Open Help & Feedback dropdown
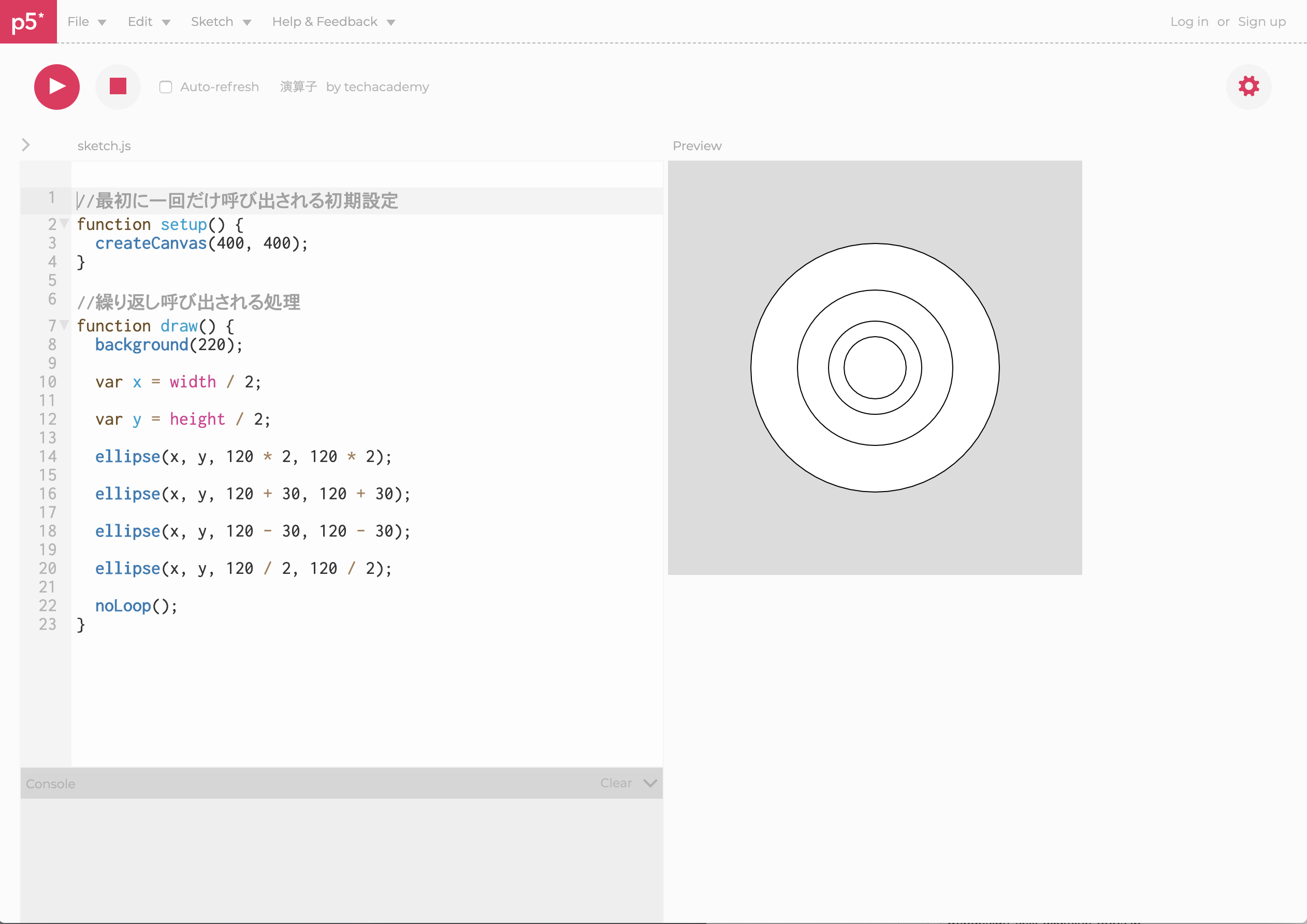The width and height of the screenshot is (1307, 924). click(x=333, y=22)
